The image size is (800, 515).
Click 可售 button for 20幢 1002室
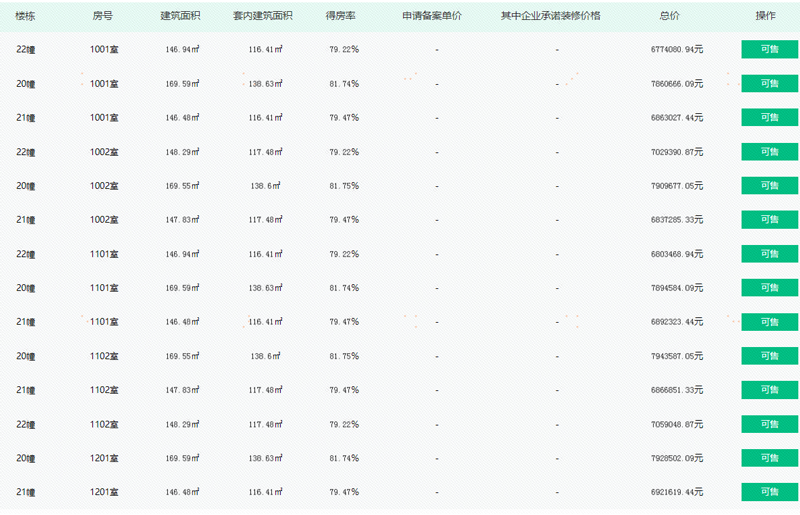click(770, 186)
